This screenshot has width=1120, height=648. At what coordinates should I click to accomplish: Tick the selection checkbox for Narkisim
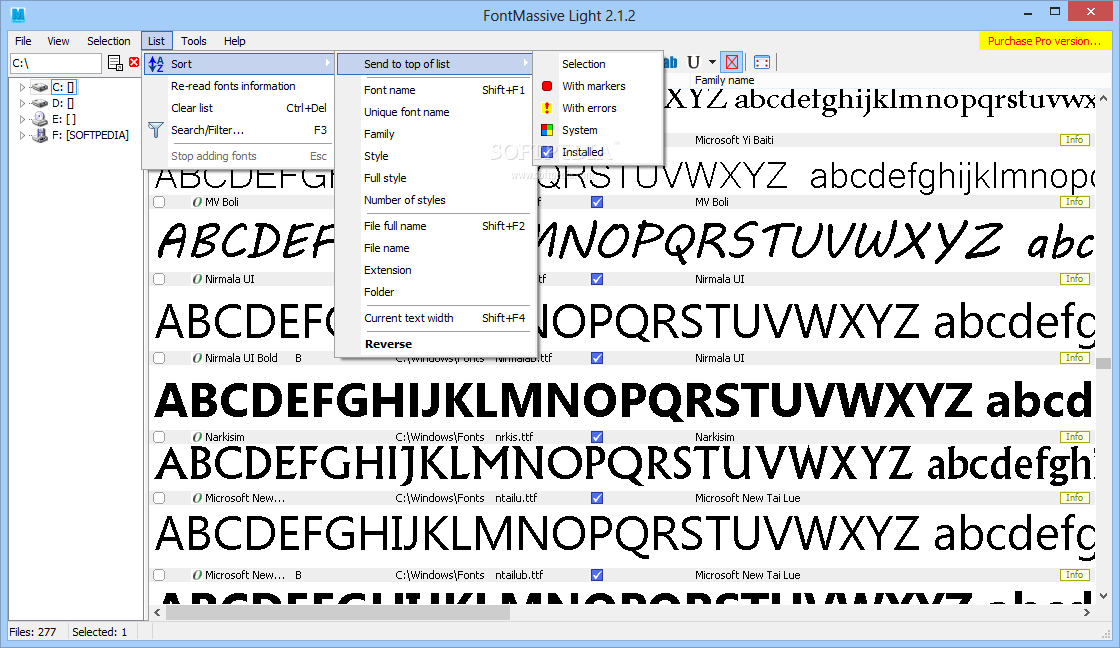tap(159, 437)
